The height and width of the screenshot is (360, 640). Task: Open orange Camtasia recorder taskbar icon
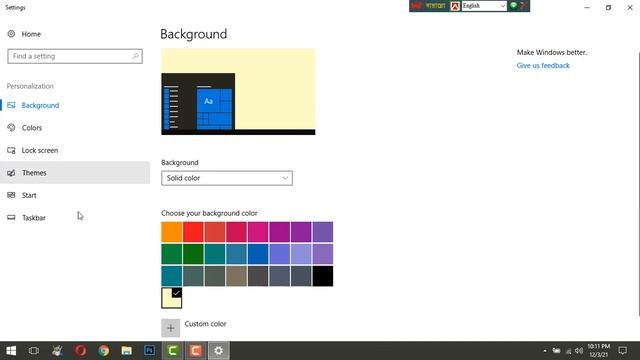(196, 351)
